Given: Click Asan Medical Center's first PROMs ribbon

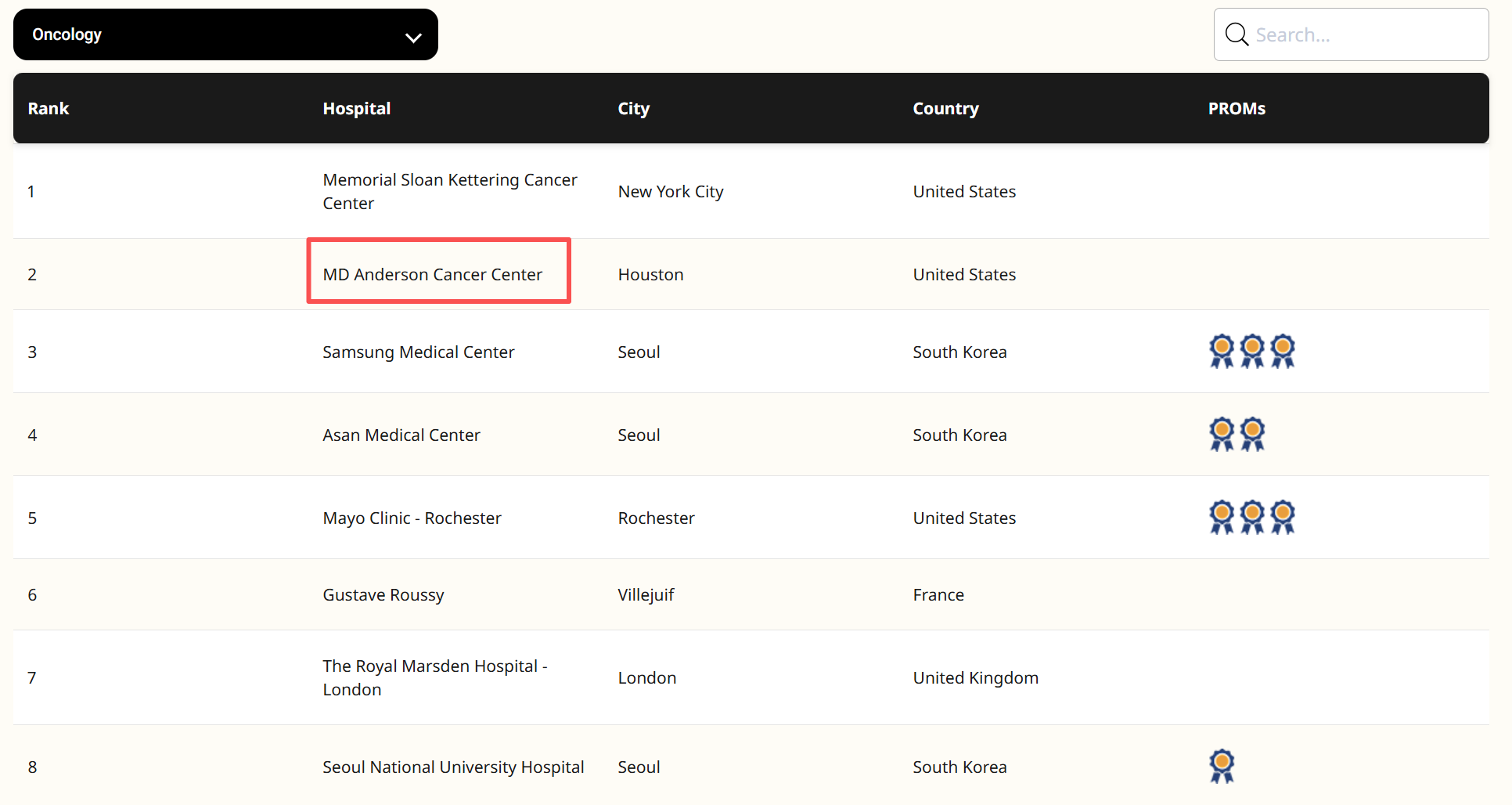Looking at the screenshot, I should [x=1221, y=434].
